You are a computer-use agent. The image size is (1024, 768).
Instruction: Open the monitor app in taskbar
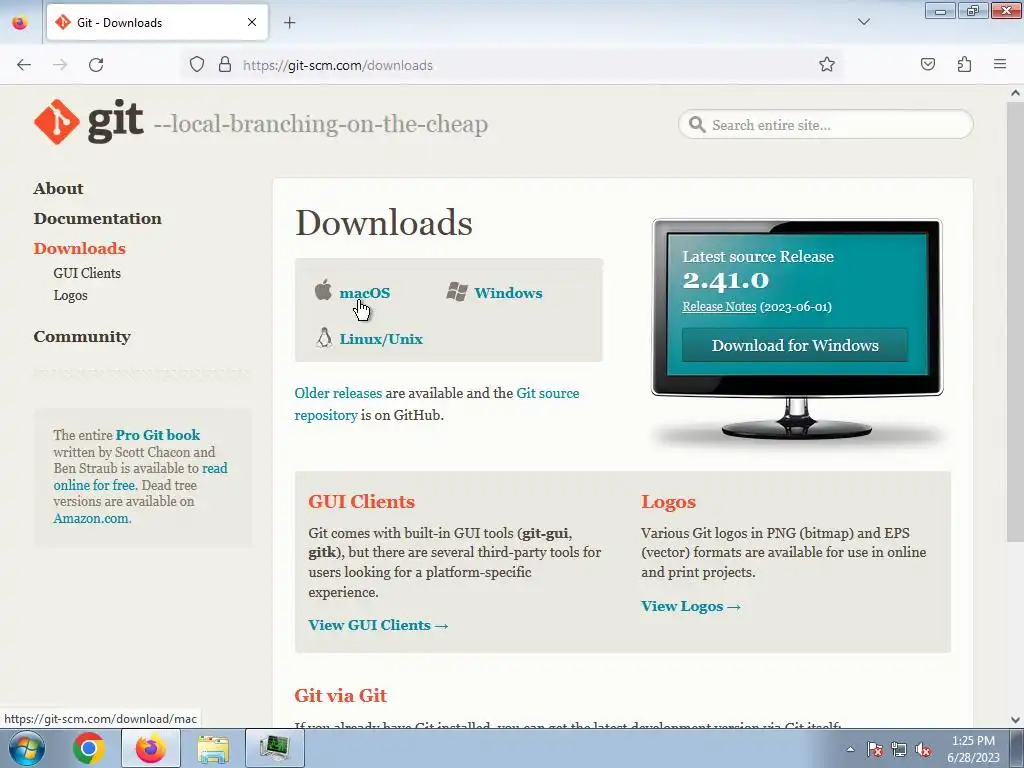274,748
